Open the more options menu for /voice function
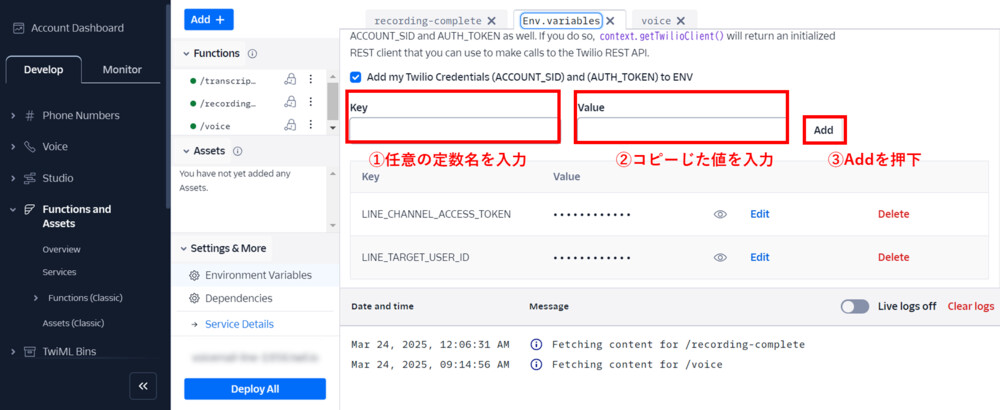Image resolution: width=1000 pixels, height=410 pixels. coord(311,125)
